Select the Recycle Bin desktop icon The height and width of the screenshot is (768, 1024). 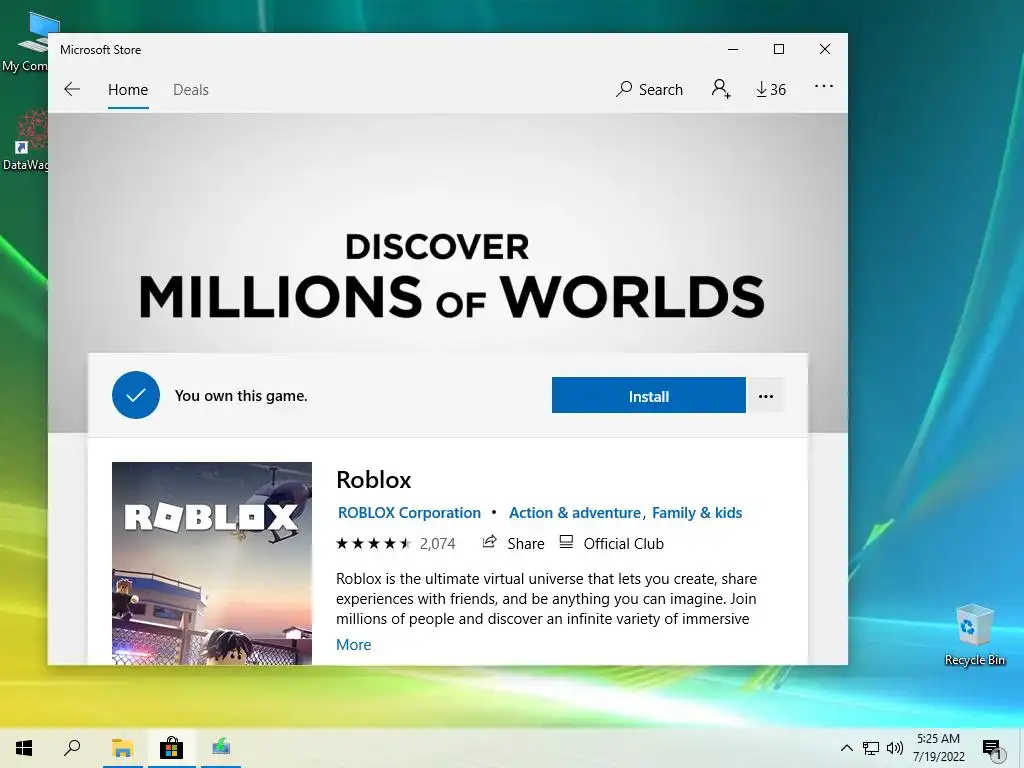coord(974,635)
